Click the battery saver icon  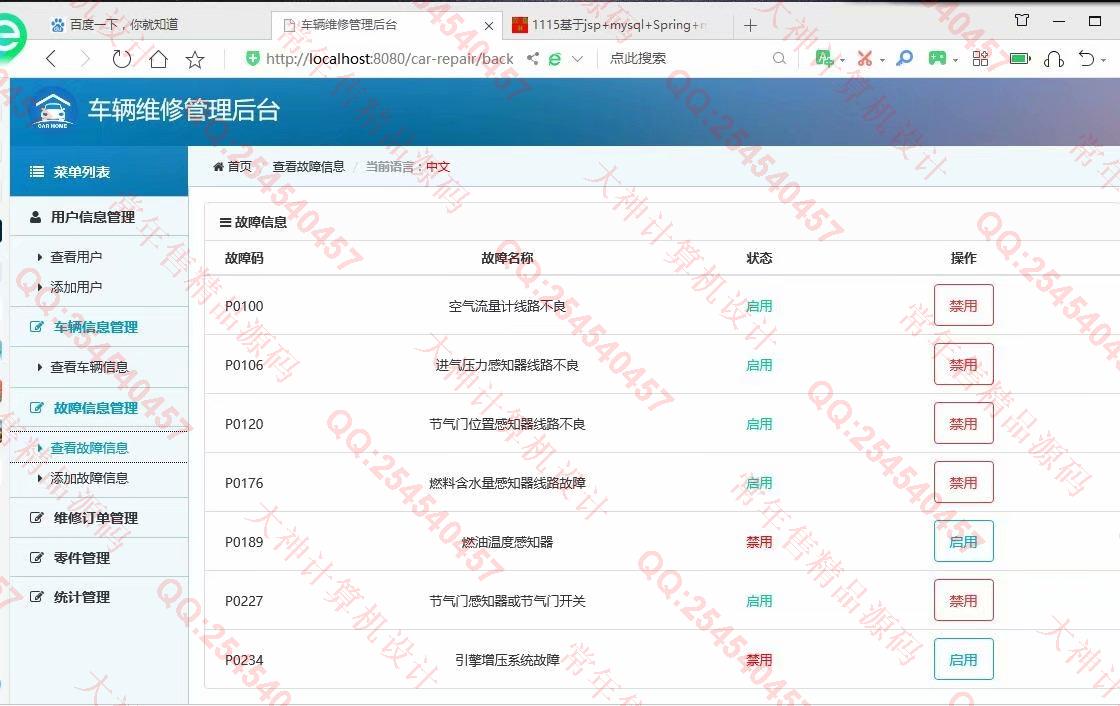point(1020,59)
